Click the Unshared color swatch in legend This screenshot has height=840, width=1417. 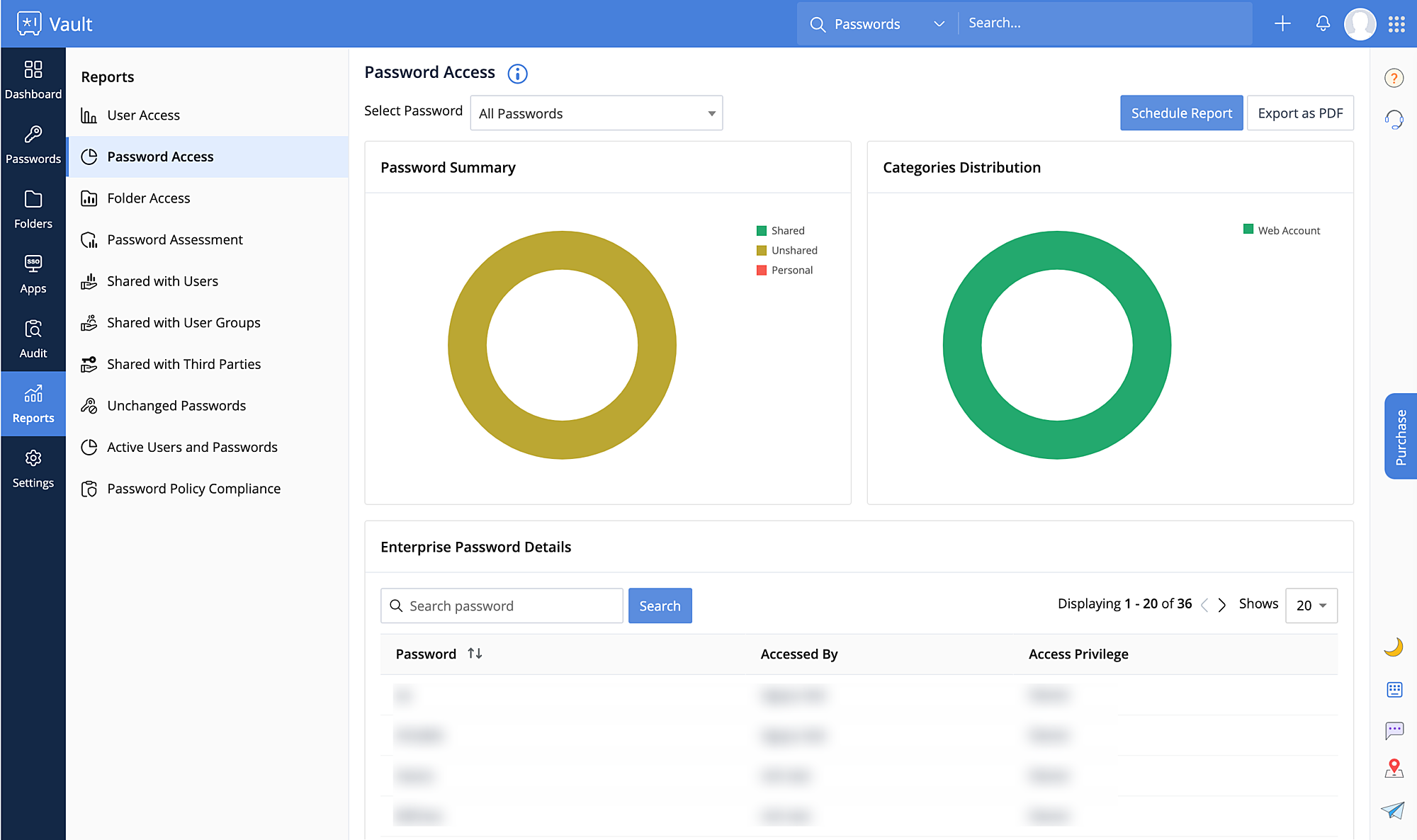pos(762,251)
